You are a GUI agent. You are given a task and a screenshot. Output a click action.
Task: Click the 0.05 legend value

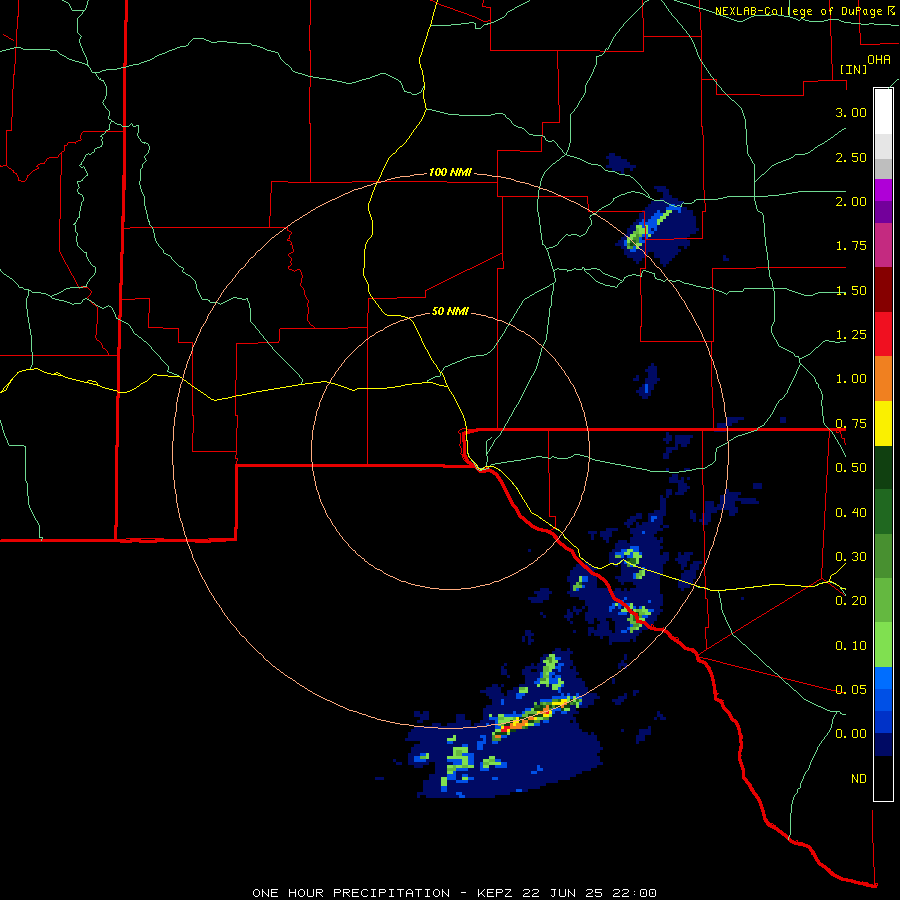851,689
